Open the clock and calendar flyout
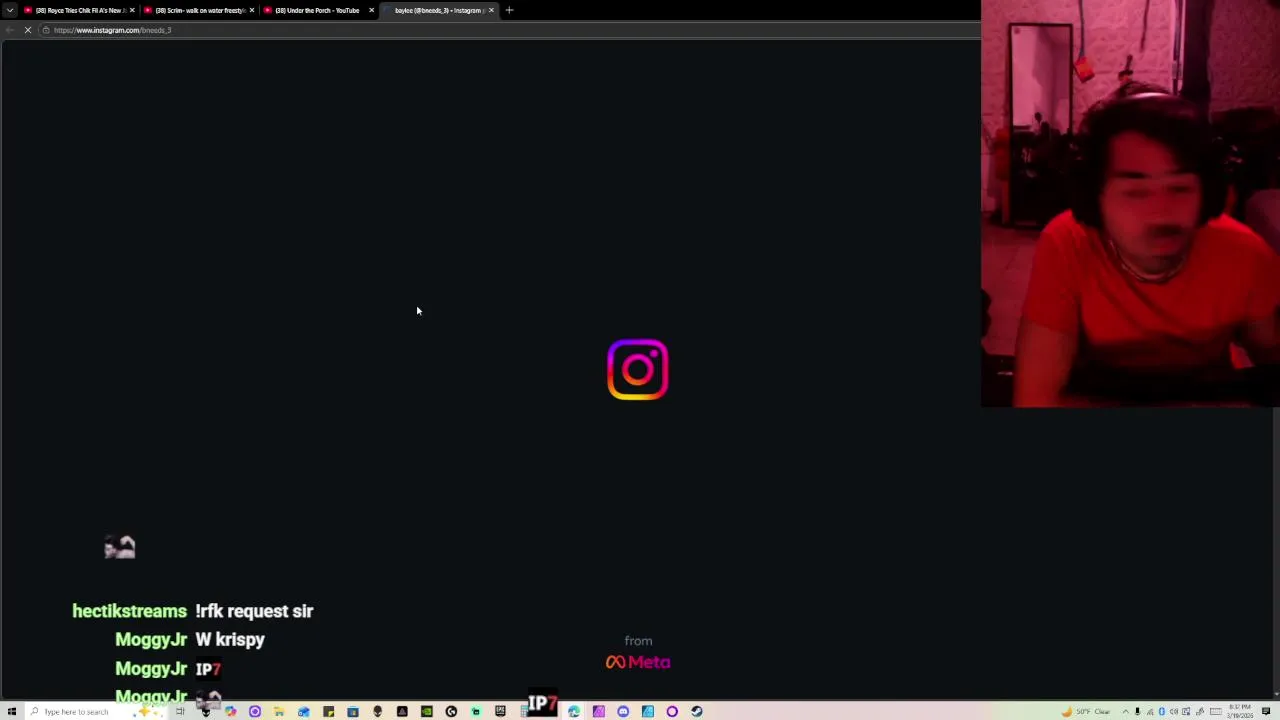 (x=1241, y=711)
